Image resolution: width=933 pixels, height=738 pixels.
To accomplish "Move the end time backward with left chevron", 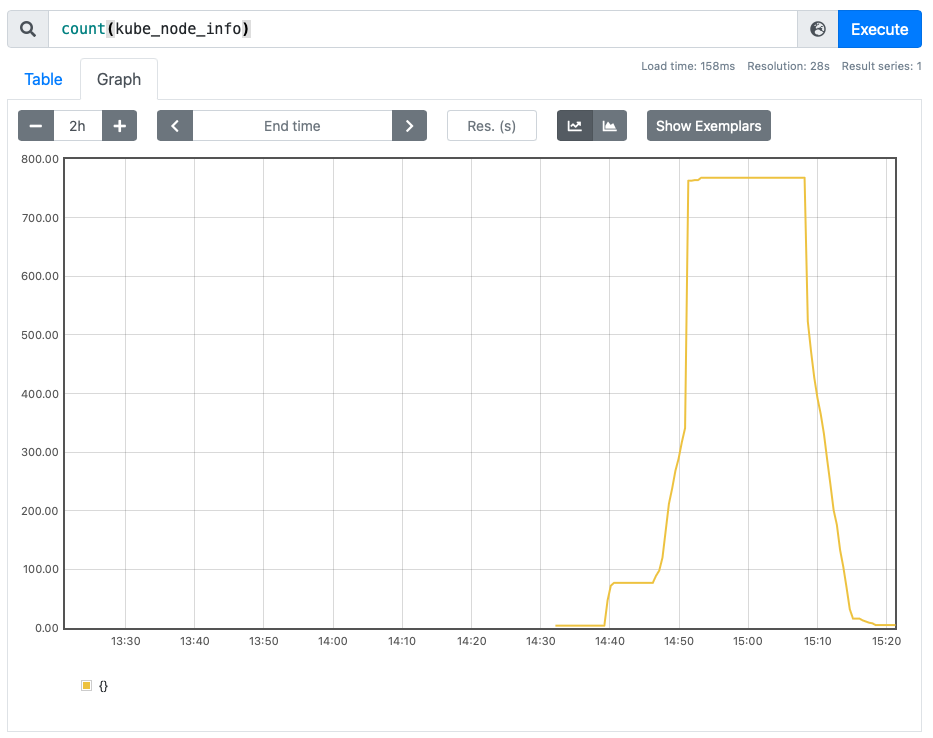I will [x=175, y=126].
